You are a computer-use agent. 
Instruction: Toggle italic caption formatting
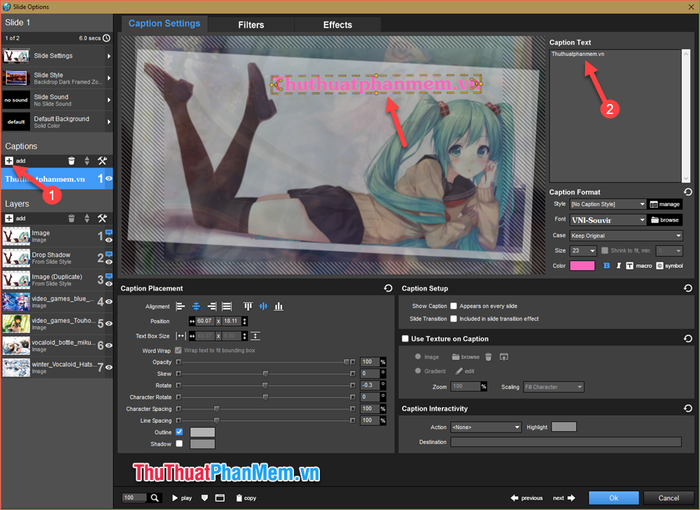[x=618, y=266]
